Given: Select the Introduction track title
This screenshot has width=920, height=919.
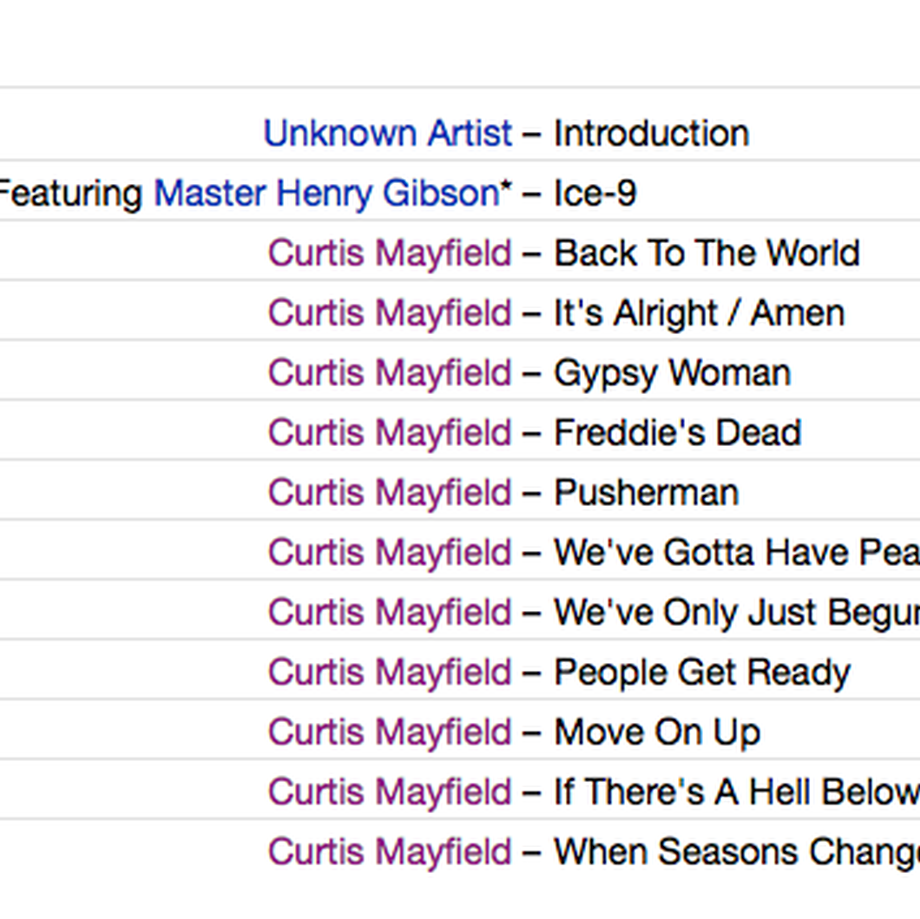Looking at the screenshot, I should [652, 133].
